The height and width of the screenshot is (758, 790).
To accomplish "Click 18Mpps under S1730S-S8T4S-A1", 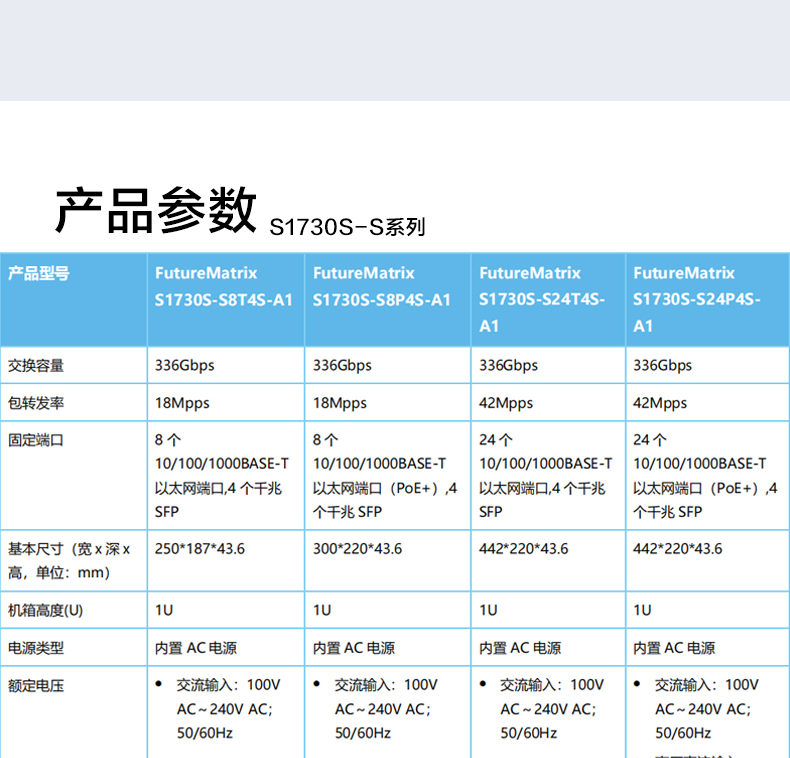I will 182,403.
